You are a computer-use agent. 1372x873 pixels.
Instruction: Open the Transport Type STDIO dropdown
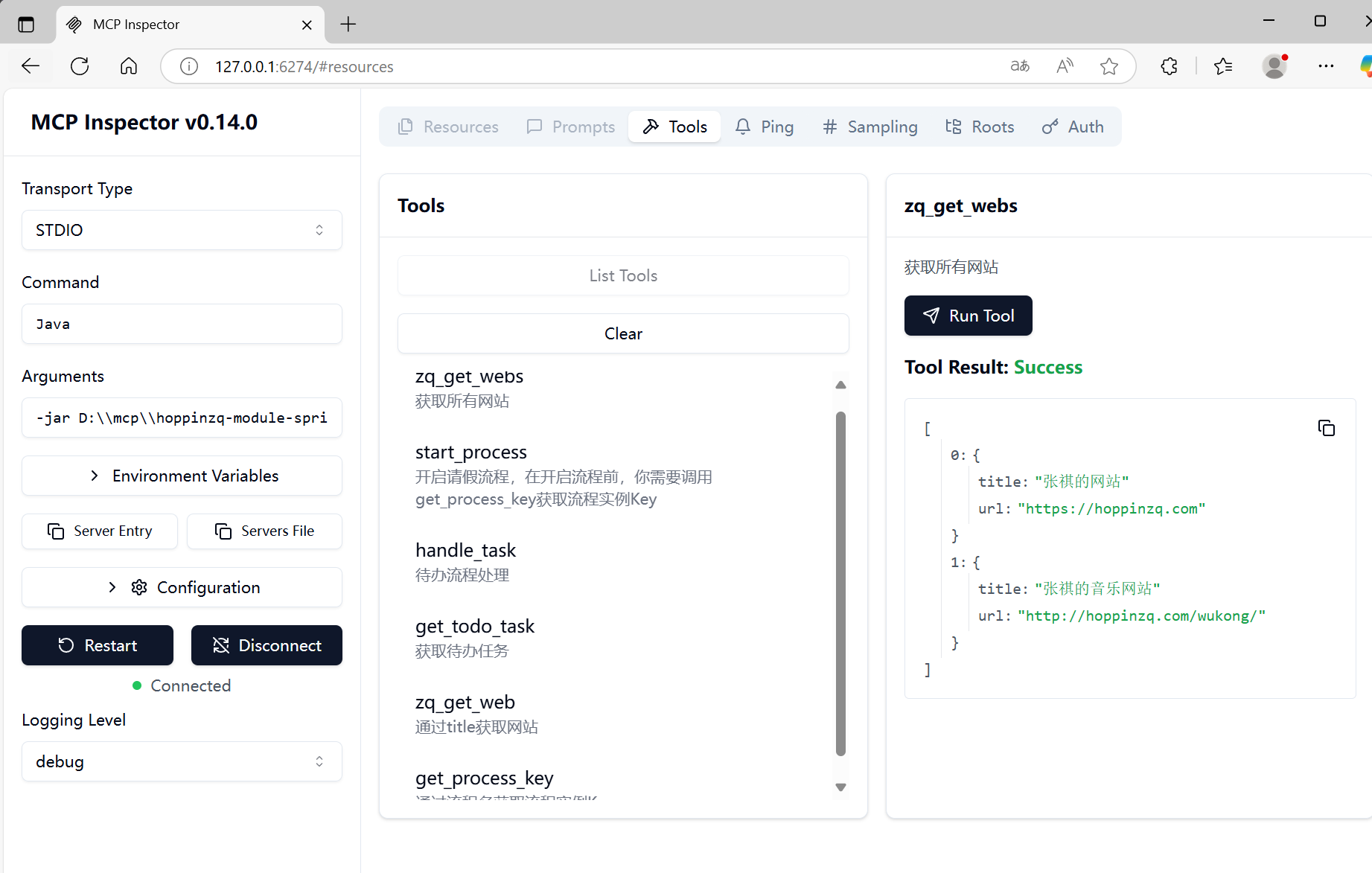point(182,230)
